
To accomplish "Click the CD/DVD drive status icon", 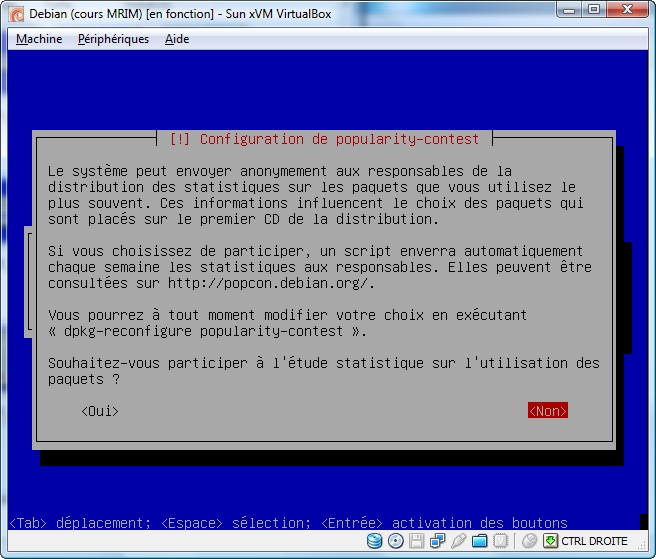I will coord(395,541).
